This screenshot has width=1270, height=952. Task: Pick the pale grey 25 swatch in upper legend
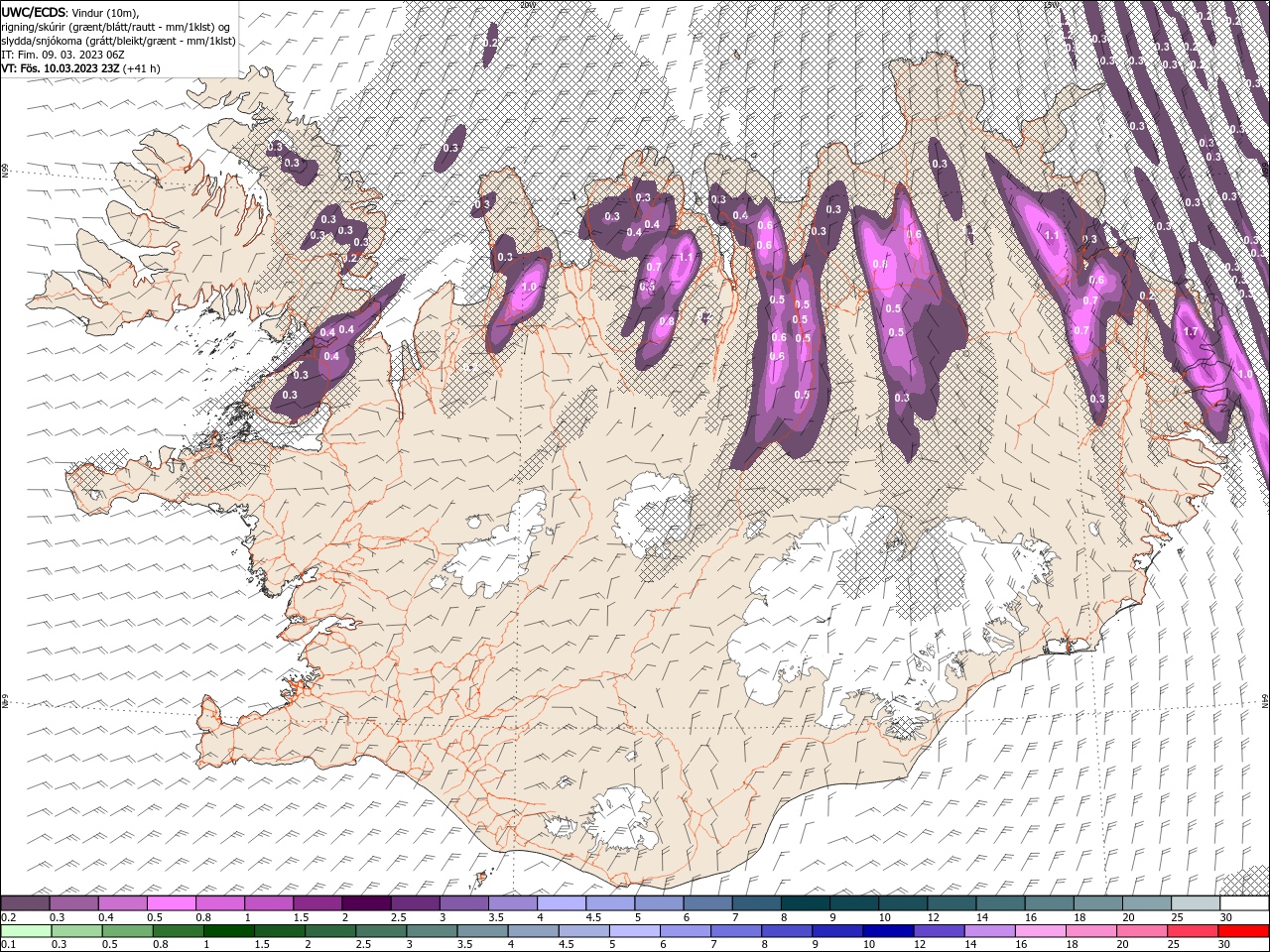tap(1197, 903)
